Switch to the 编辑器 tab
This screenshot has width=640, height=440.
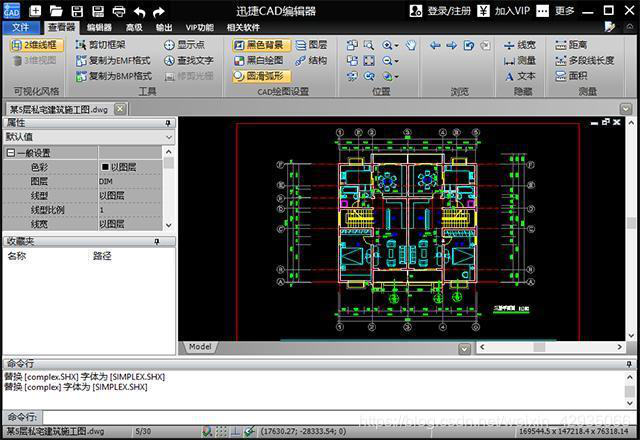tap(99, 27)
